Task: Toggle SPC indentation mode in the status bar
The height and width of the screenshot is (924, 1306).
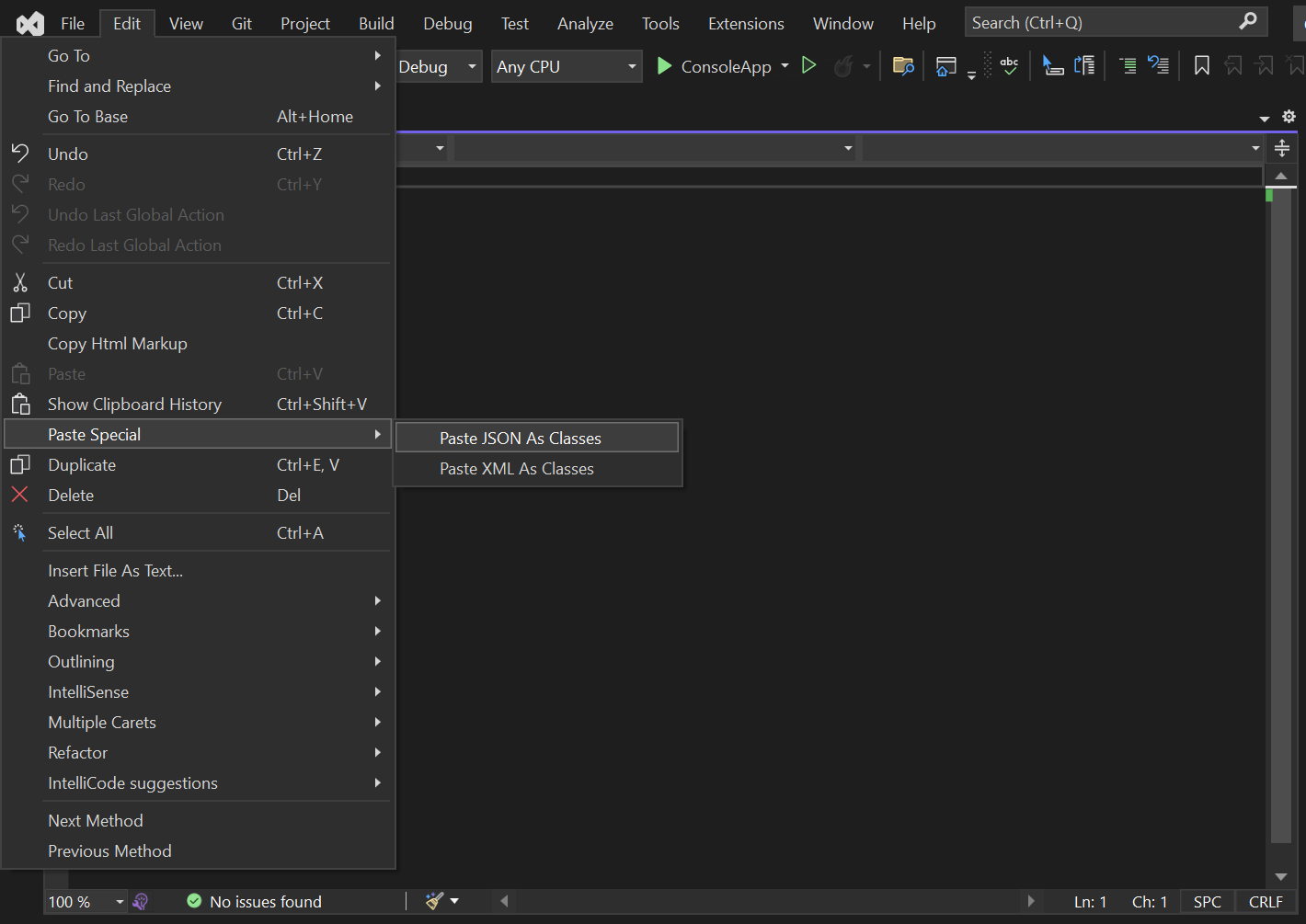Action: pos(1207,902)
